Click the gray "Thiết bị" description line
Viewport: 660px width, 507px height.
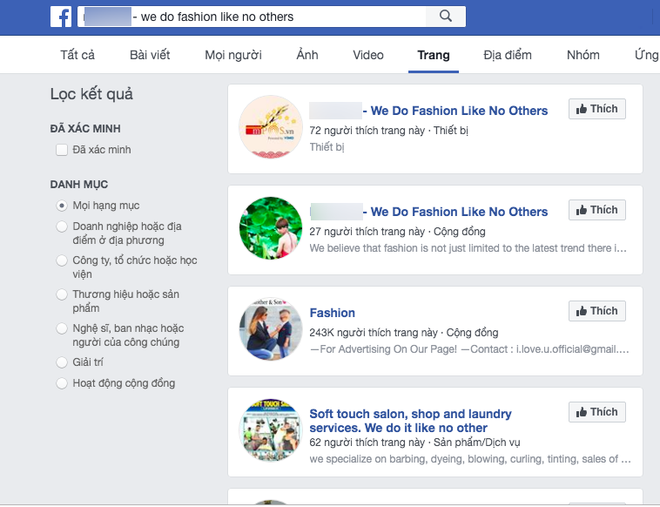[327, 147]
